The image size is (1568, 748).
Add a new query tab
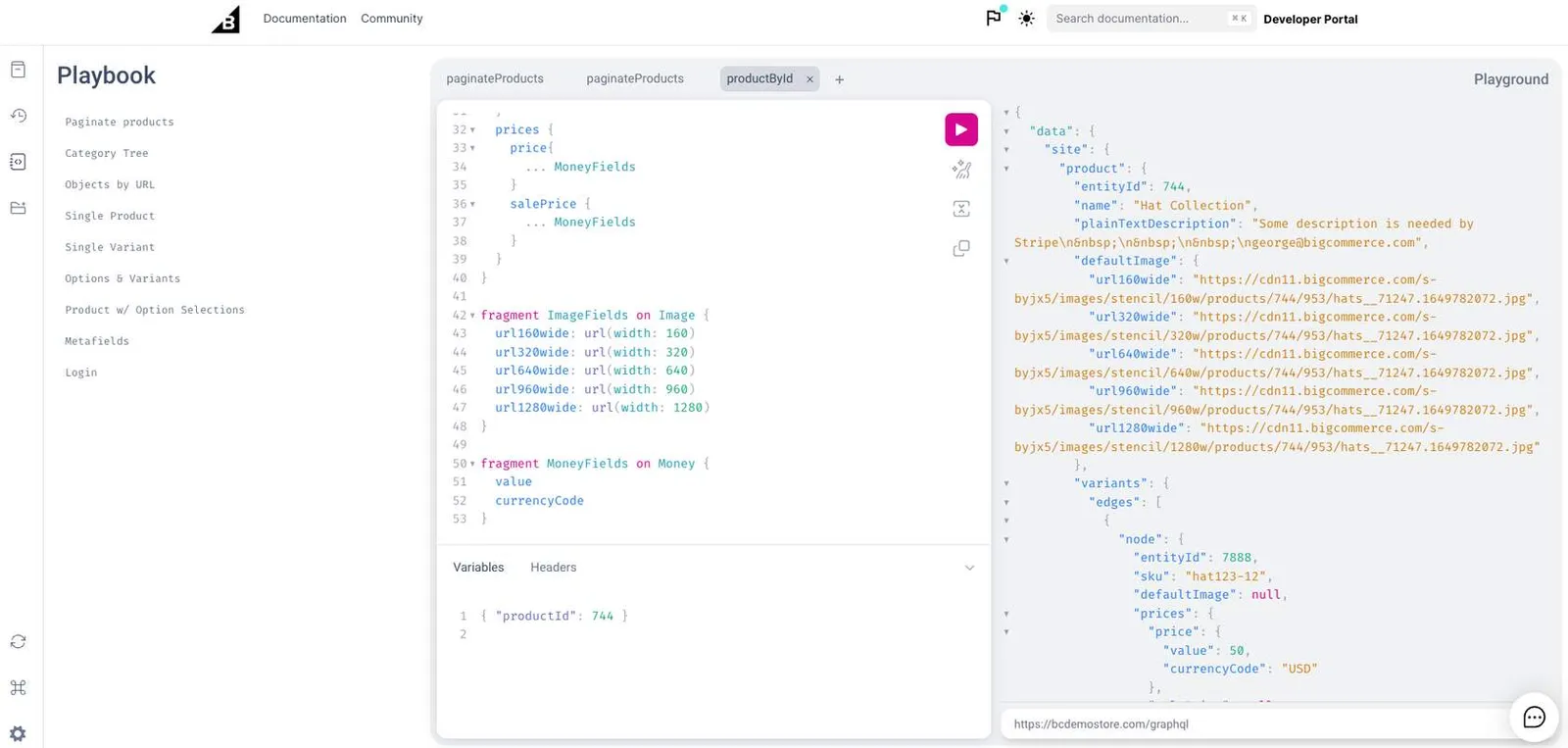(839, 79)
